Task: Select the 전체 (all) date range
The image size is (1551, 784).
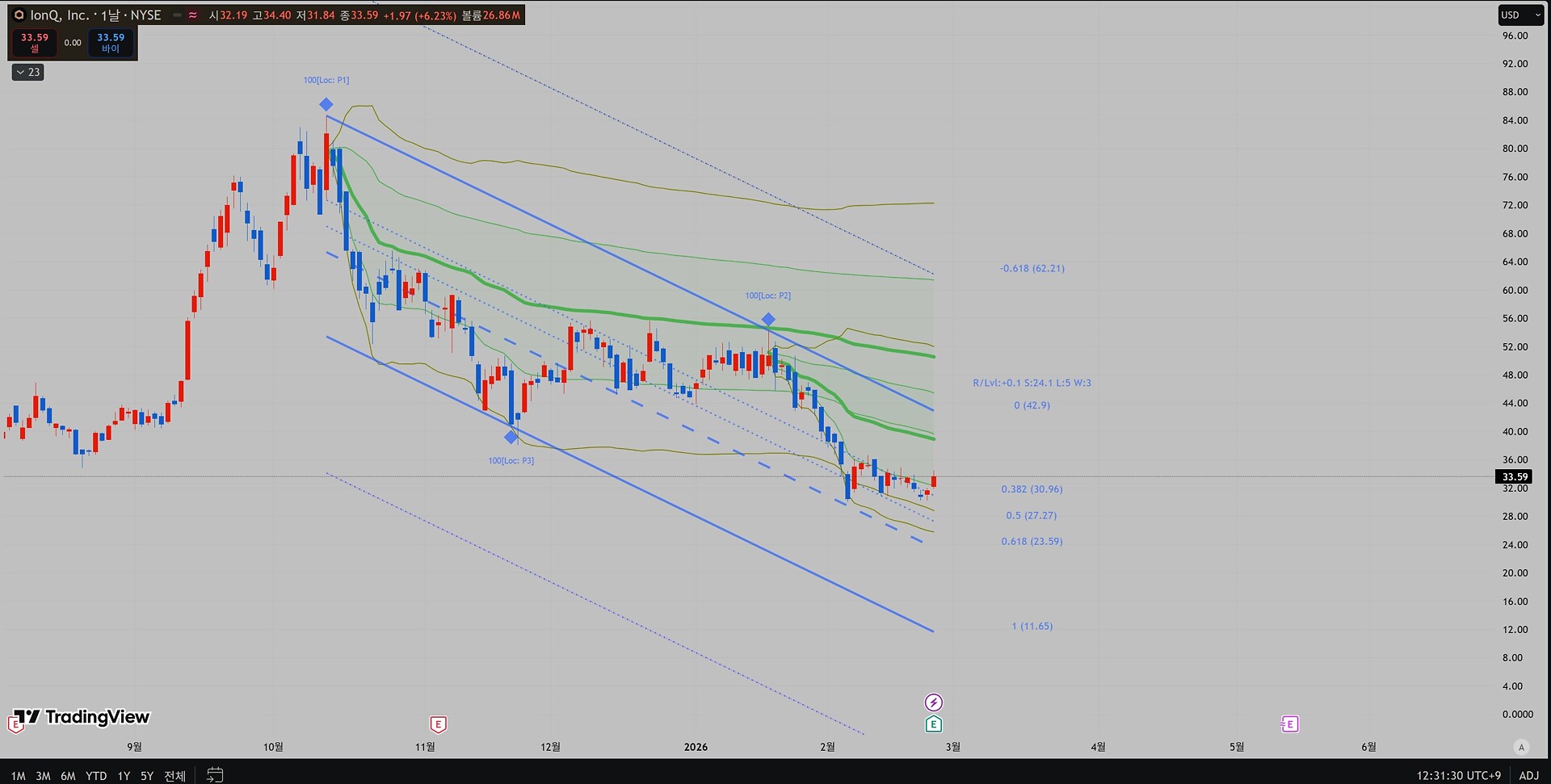Action: tap(174, 775)
